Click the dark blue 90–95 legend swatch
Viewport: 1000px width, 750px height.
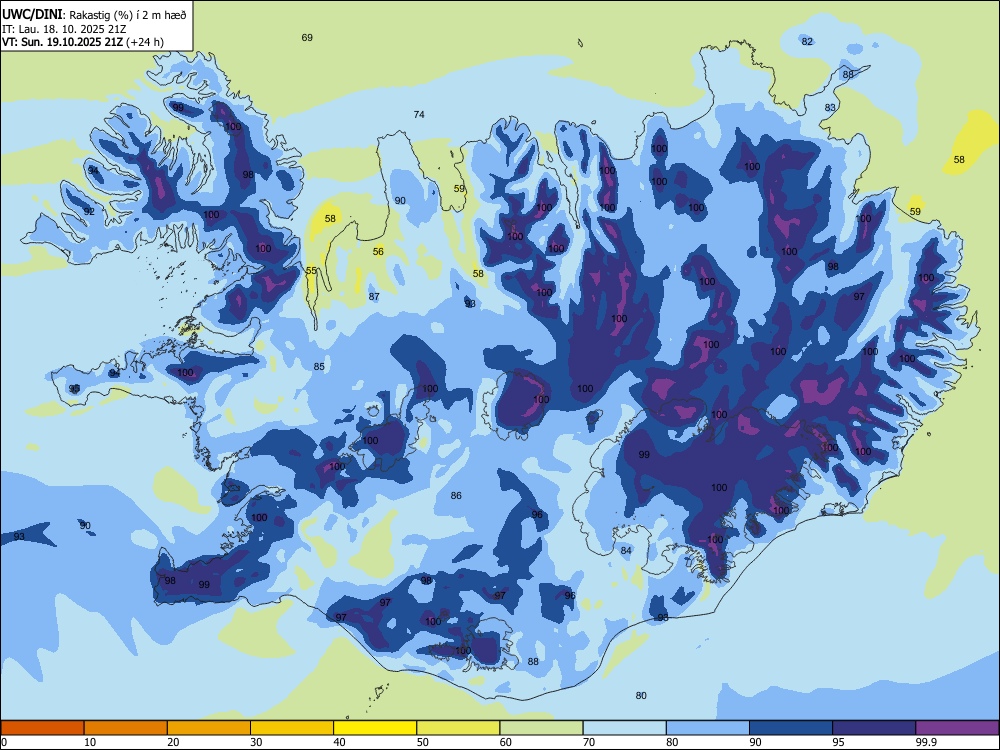click(791, 728)
